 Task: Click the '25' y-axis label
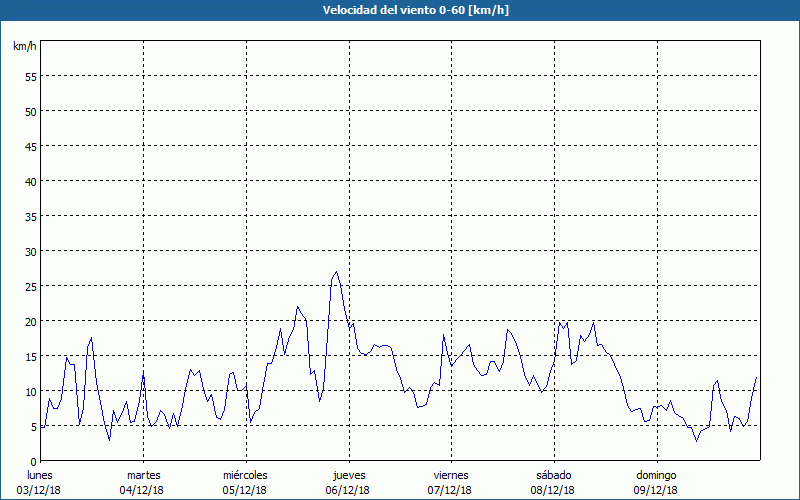point(31,286)
